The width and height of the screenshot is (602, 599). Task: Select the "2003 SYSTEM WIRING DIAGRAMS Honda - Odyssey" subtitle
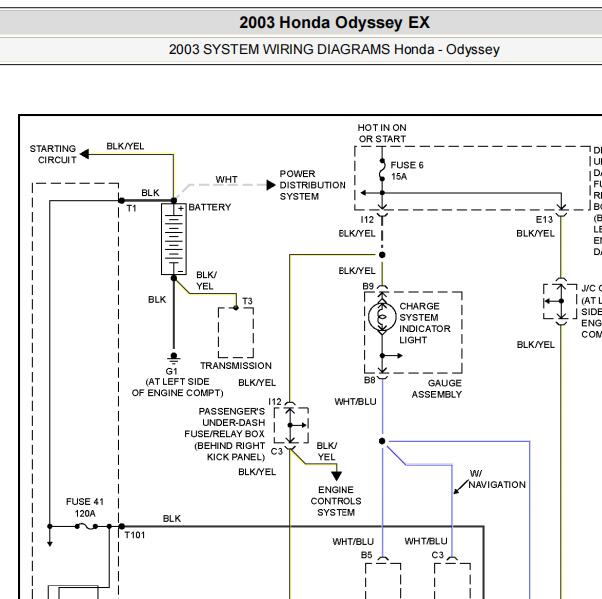334,50
